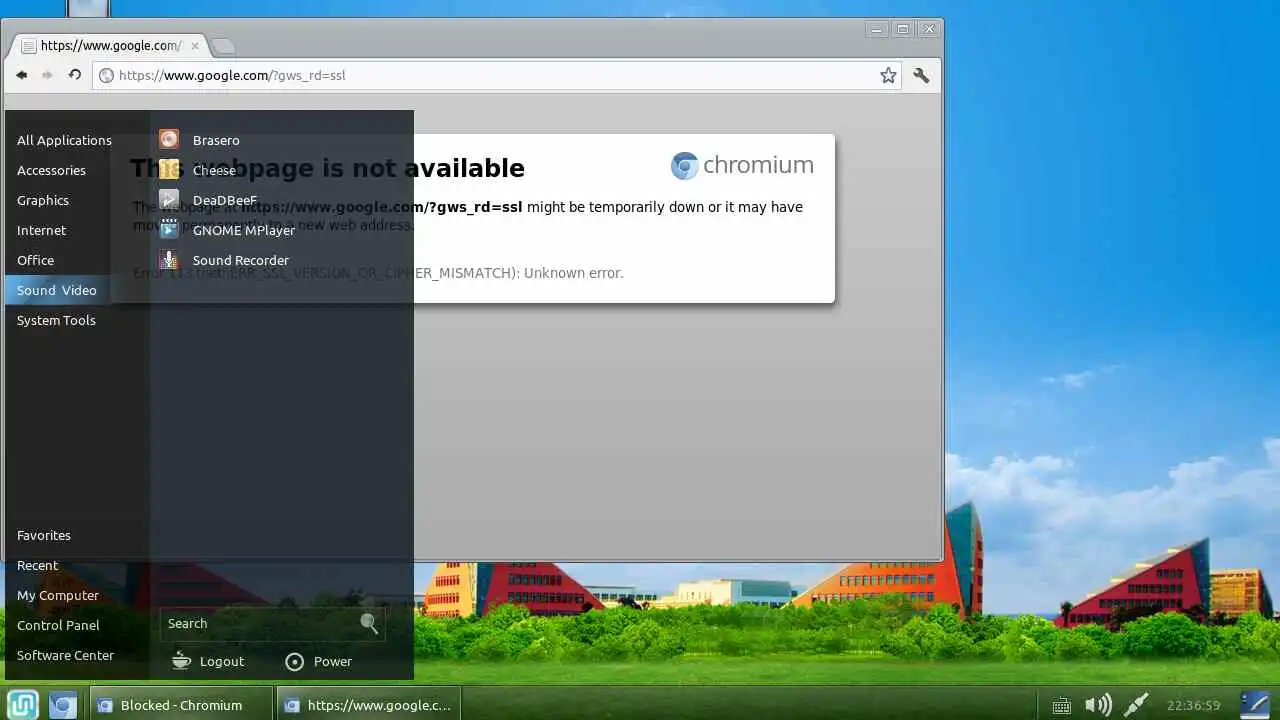The height and width of the screenshot is (720, 1280).
Task: Open the Accessories category
Action: click(x=51, y=170)
